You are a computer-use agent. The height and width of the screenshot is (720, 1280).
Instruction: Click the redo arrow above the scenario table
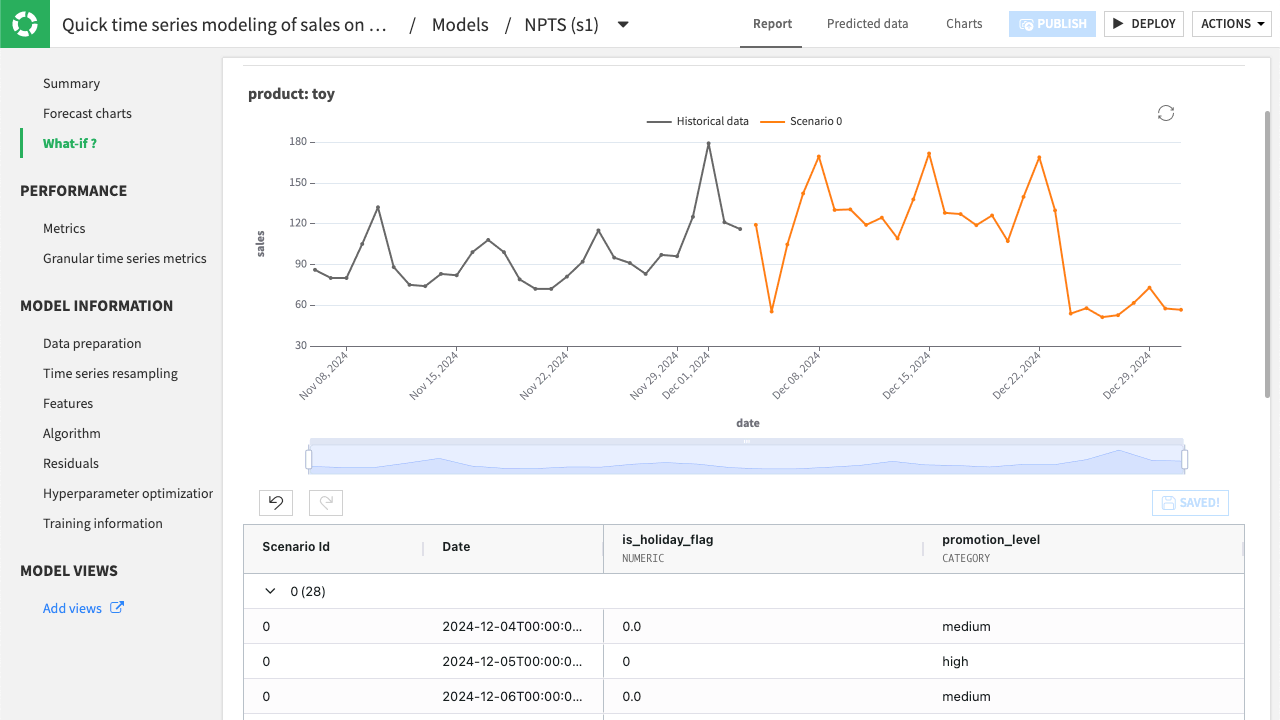[x=325, y=502]
